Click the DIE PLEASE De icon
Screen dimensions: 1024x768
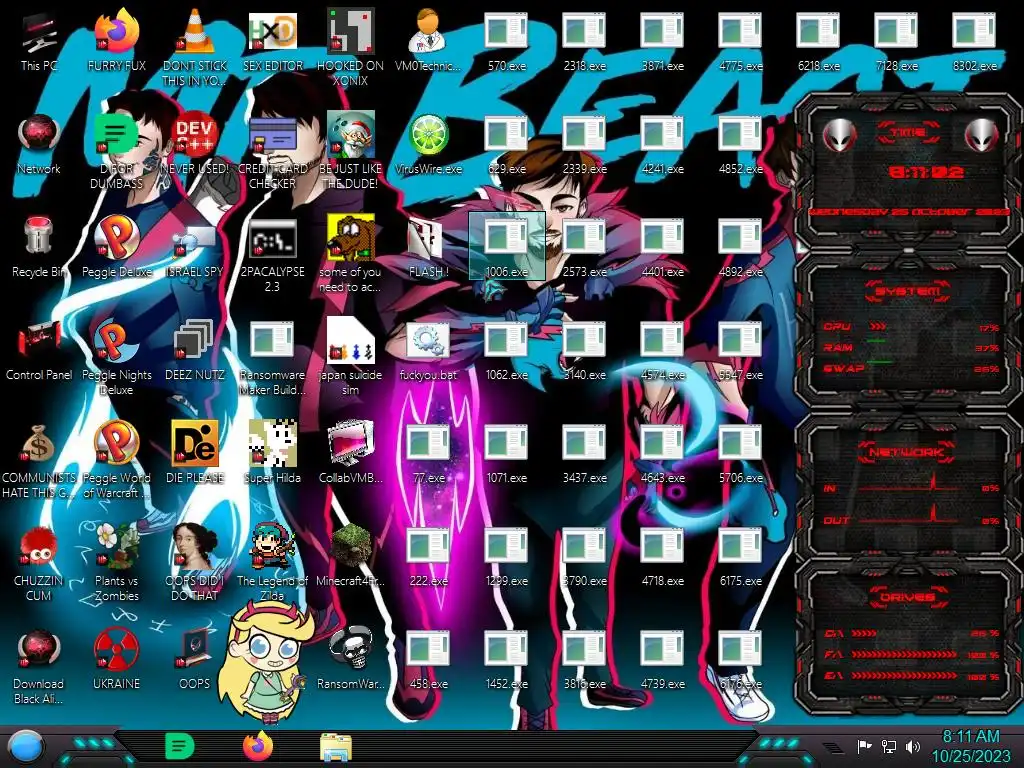[x=195, y=454]
